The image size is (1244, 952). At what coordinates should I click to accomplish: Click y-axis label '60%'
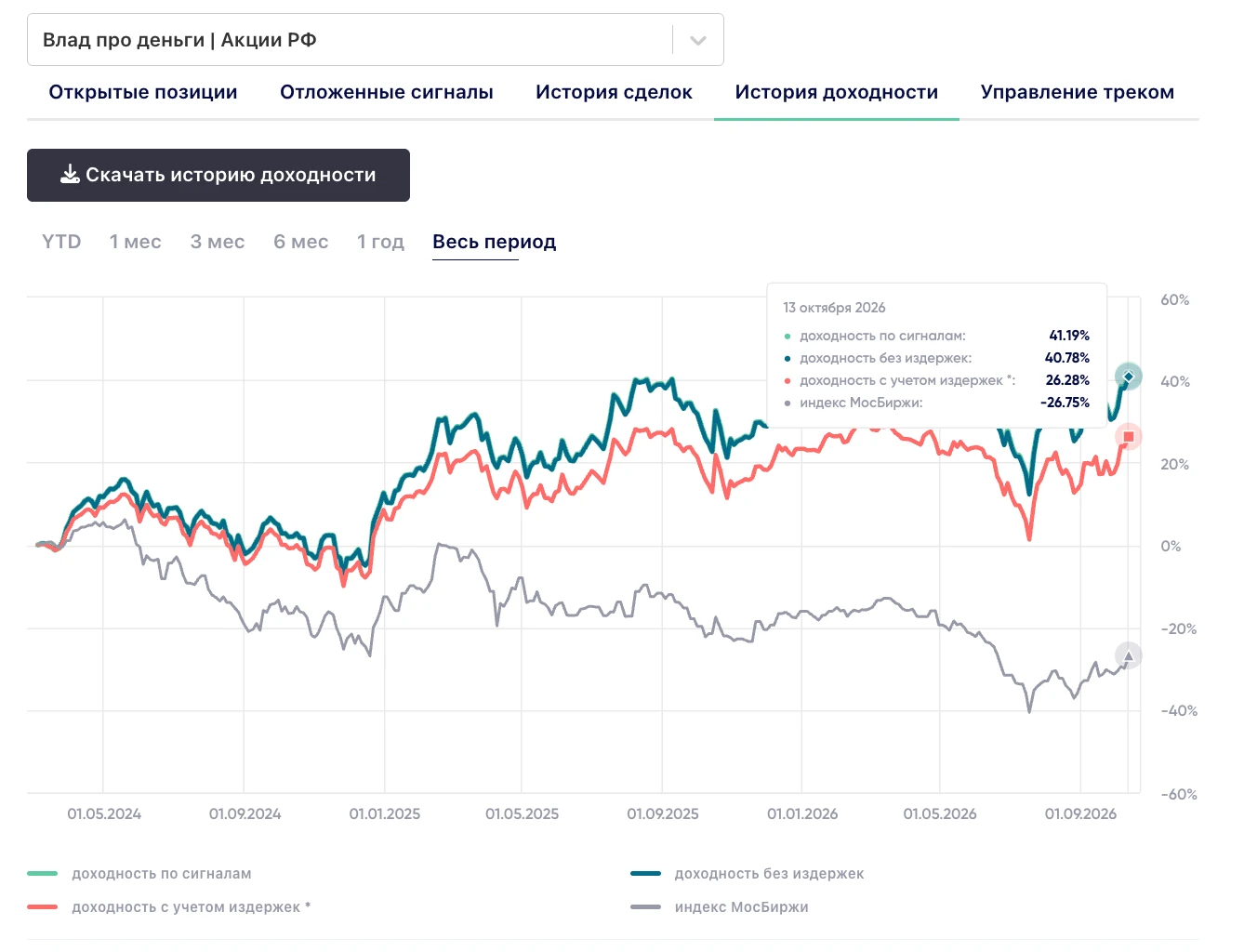click(x=1175, y=300)
